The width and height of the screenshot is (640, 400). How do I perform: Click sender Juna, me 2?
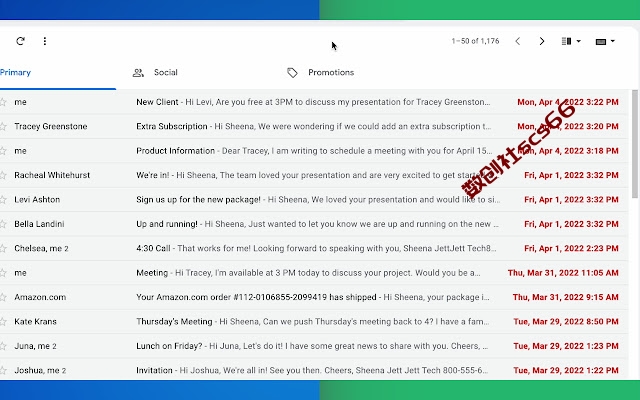[35, 346]
